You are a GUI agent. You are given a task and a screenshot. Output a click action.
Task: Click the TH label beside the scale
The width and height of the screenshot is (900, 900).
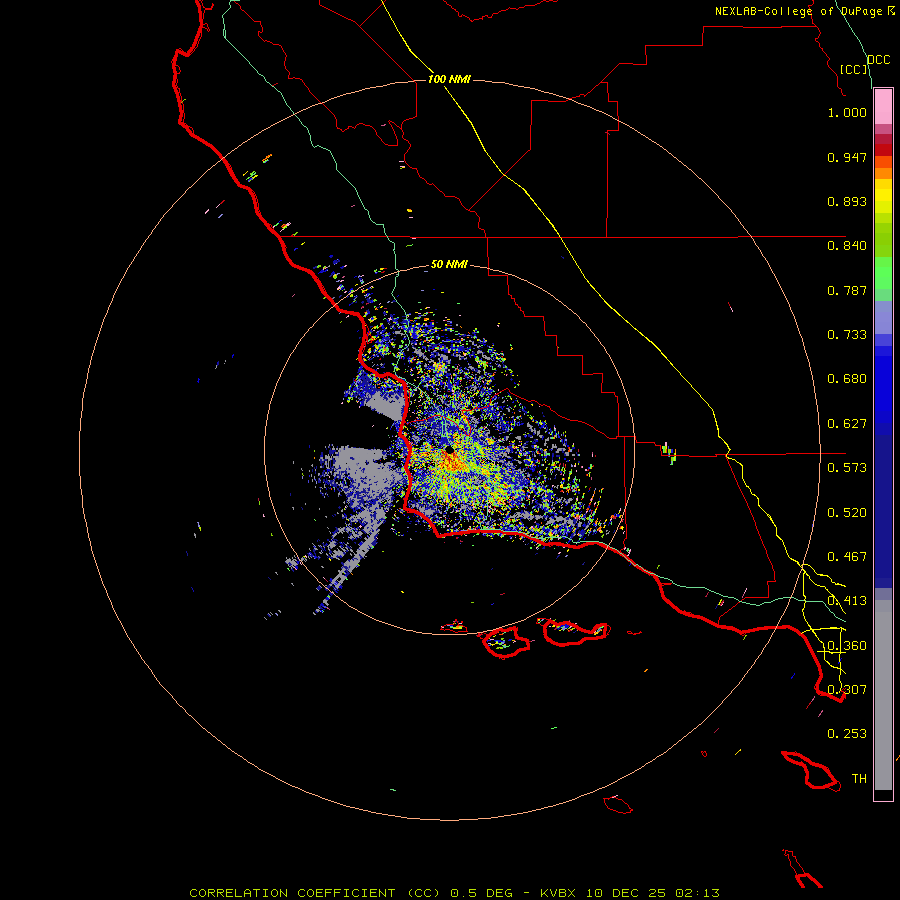pyautogui.click(x=859, y=779)
